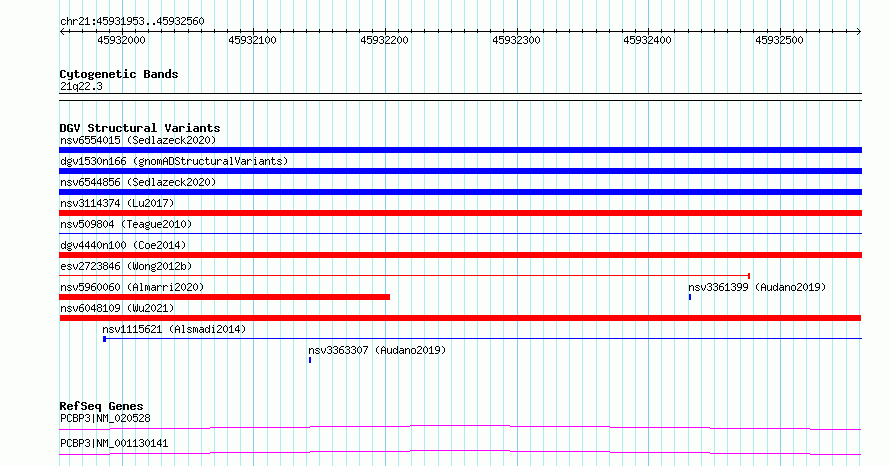Click the 21q22.3 cytogenetic band label

click(x=81, y=86)
